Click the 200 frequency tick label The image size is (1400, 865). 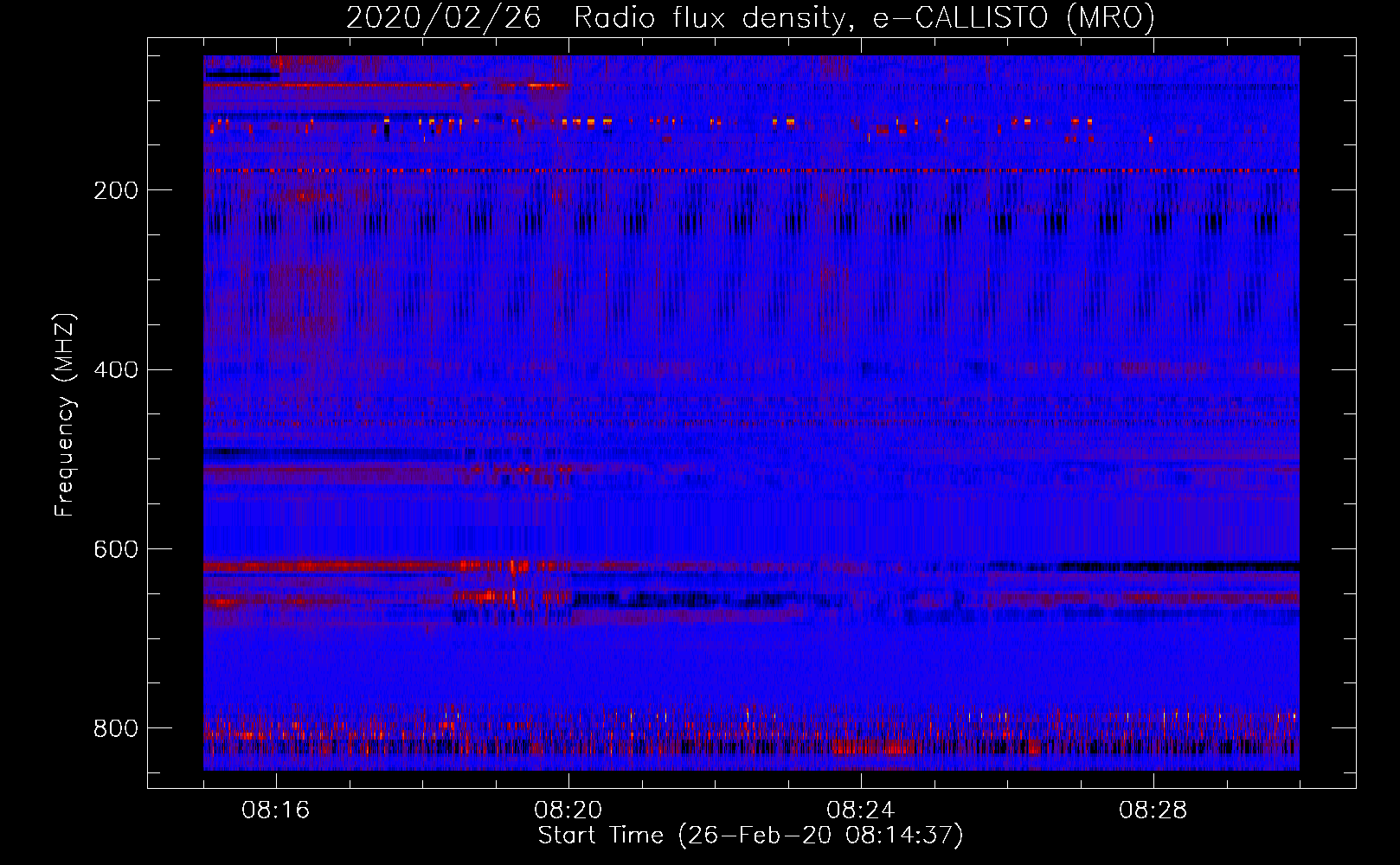[116, 190]
